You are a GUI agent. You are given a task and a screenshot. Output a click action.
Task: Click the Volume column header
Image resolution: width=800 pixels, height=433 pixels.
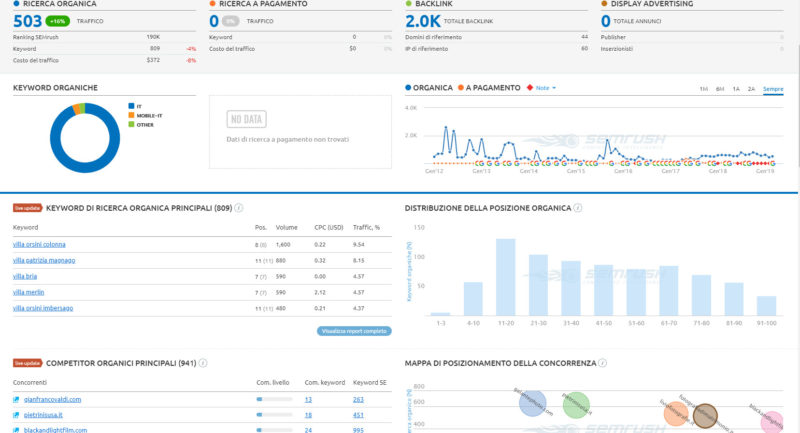[x=287, y=227]
